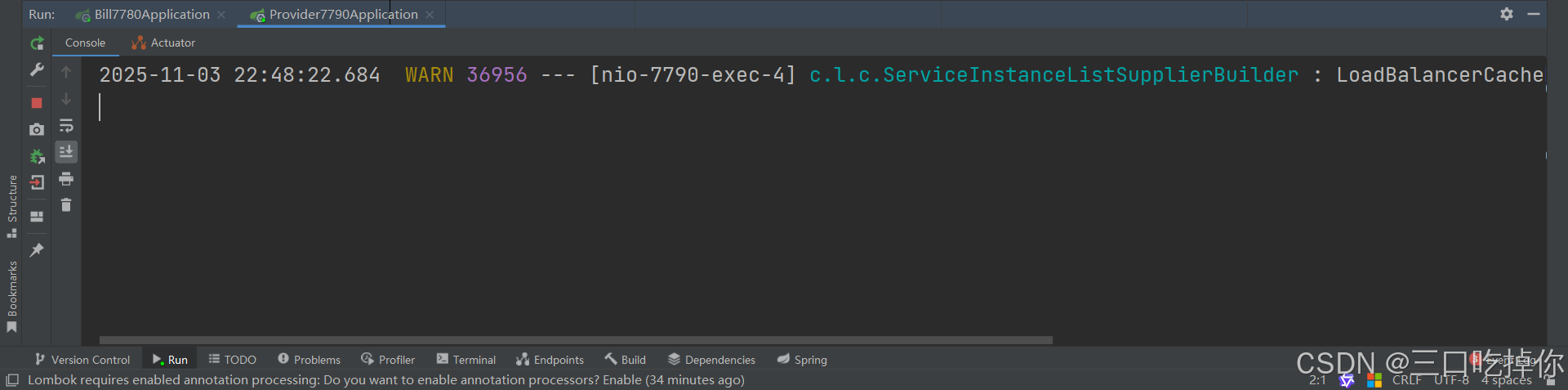1568x390 pixels.
Task: Click the timestamp 2025-11-03 22:48:22.684
Action: click(x=239, y=75)
